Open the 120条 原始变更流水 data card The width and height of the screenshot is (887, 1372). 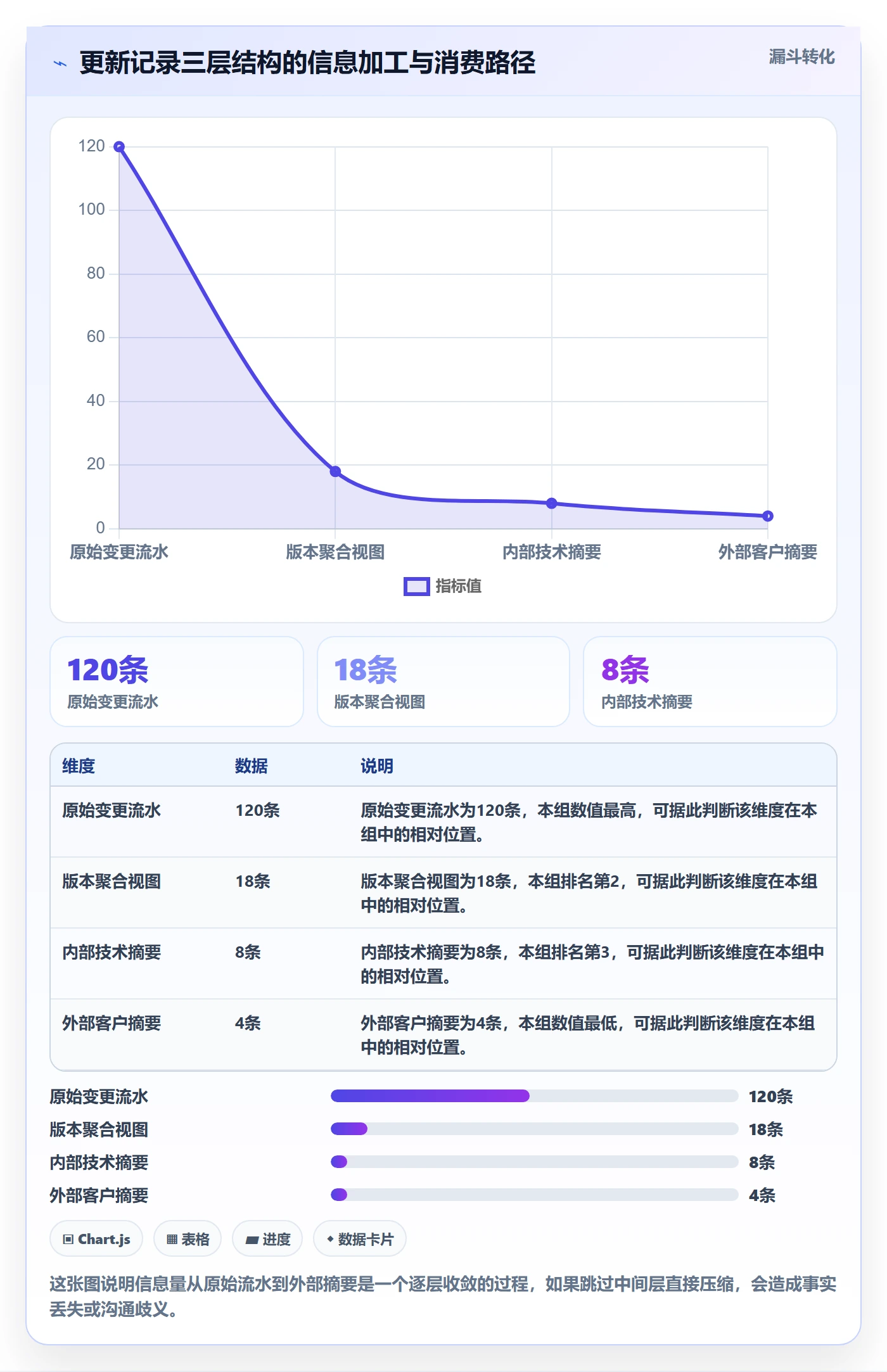click(177, 682)
